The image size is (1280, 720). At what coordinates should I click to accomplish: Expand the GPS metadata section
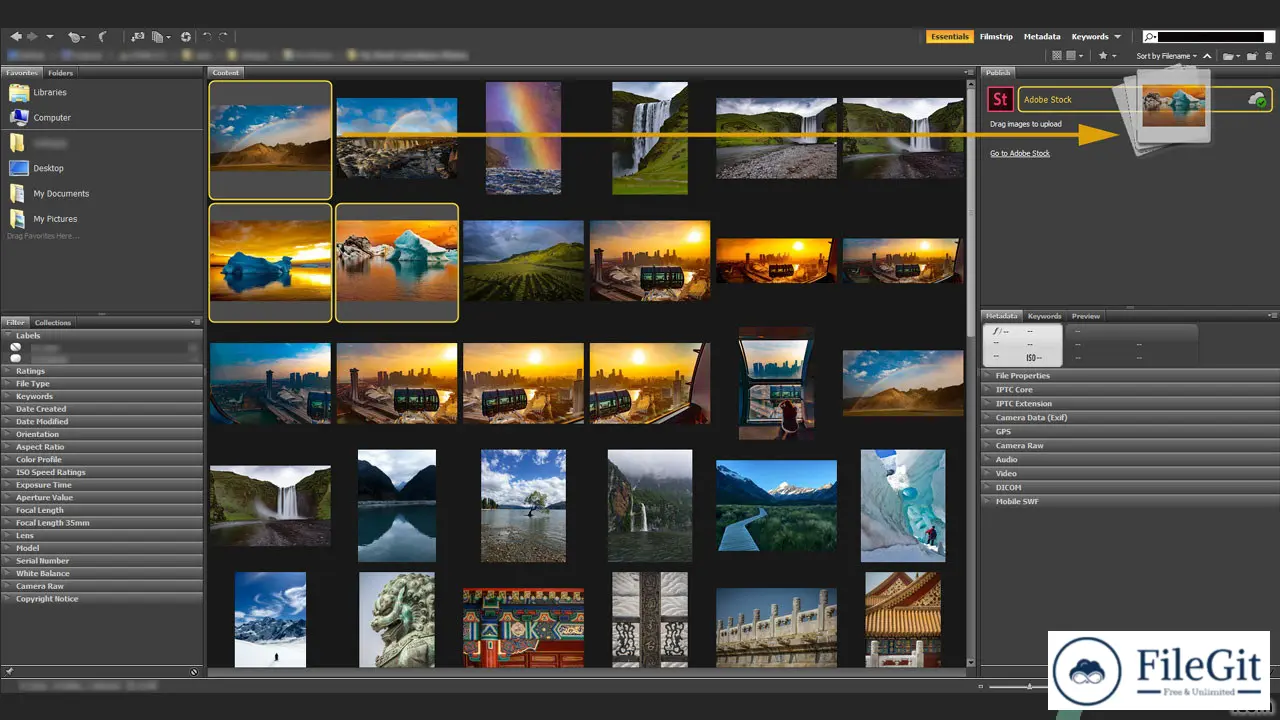(989, 431)
